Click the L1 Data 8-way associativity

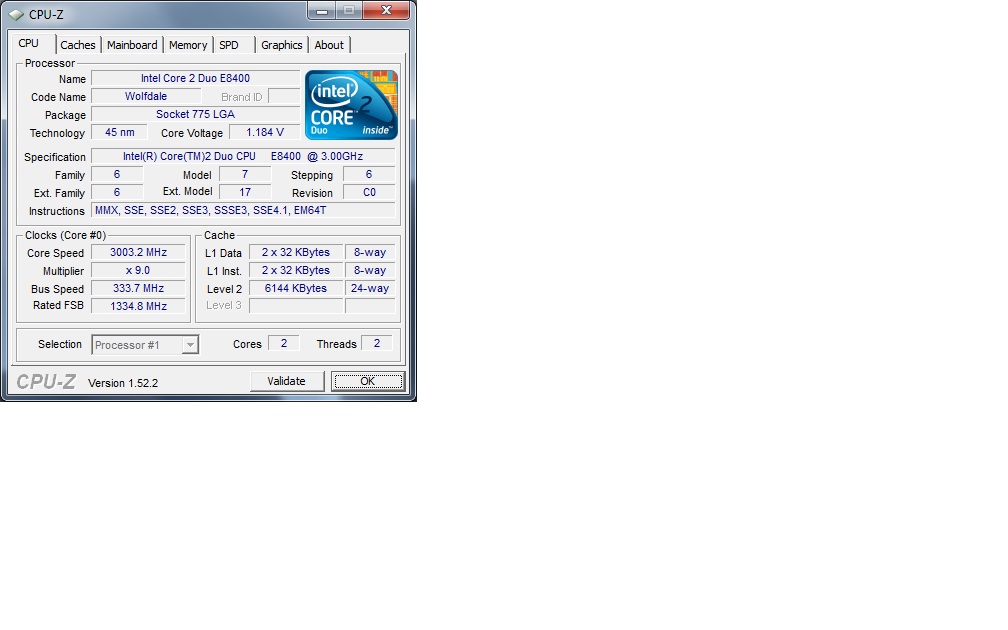tap(370, 253)
